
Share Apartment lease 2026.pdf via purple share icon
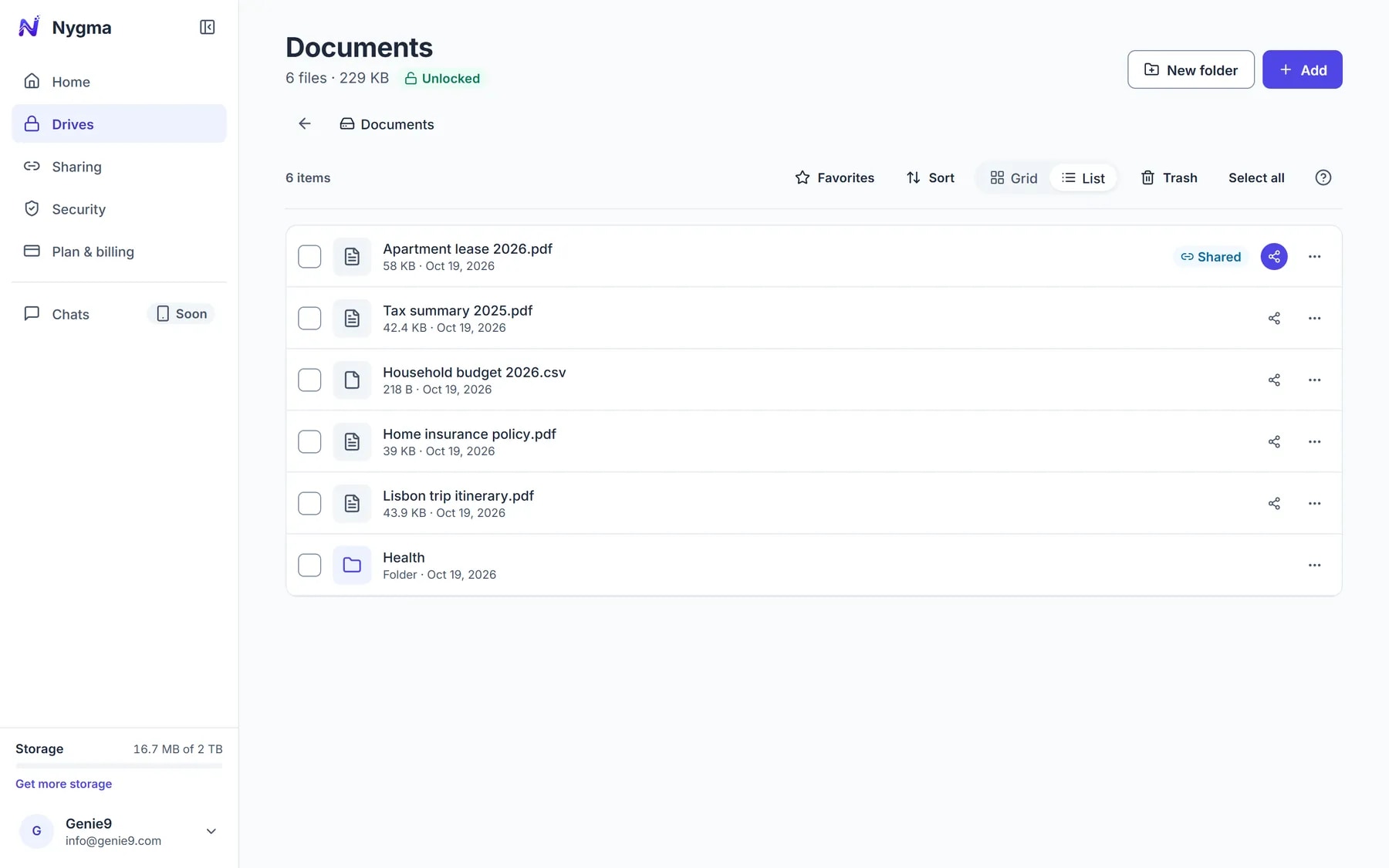[x=1274, y=256]
